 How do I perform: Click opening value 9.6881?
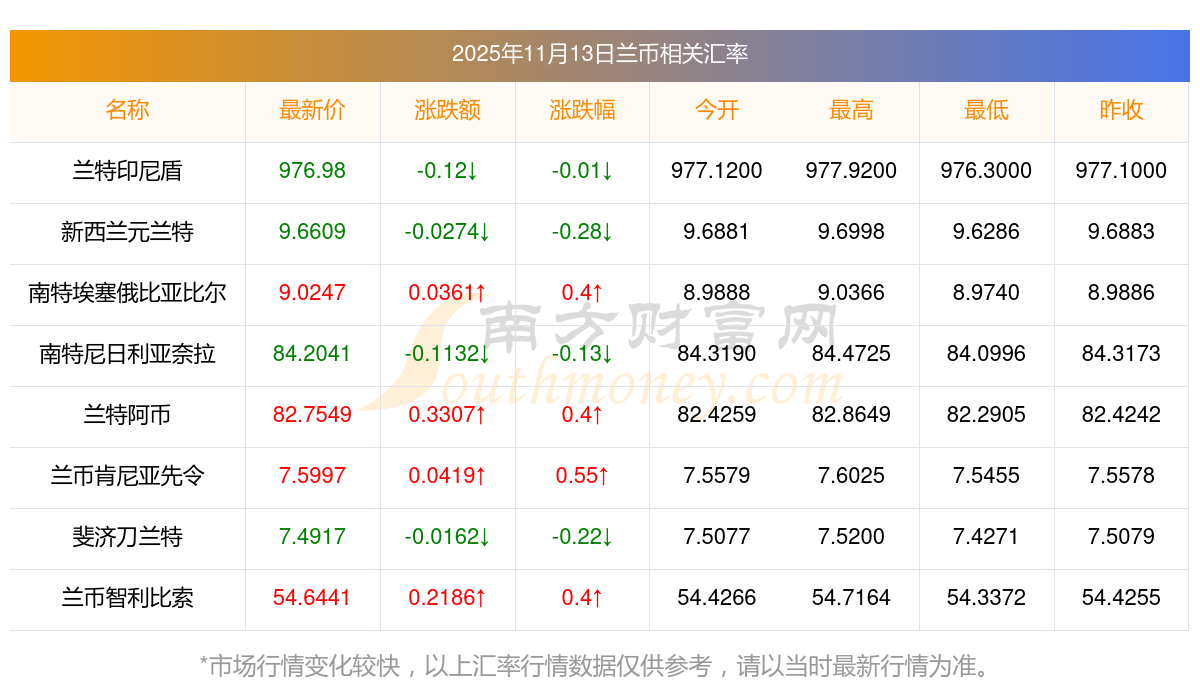coord(717,232)
